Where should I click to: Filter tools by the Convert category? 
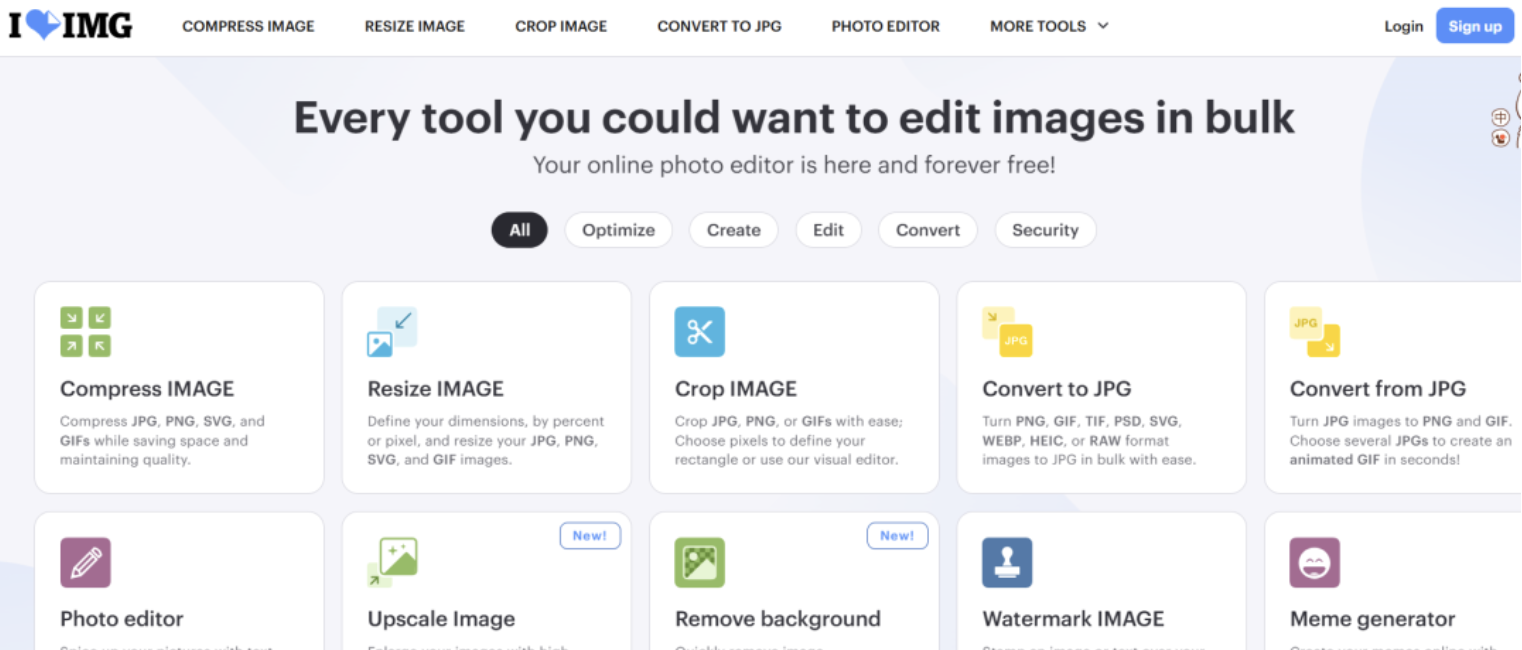pyautogui.click(x=927, y=230)
